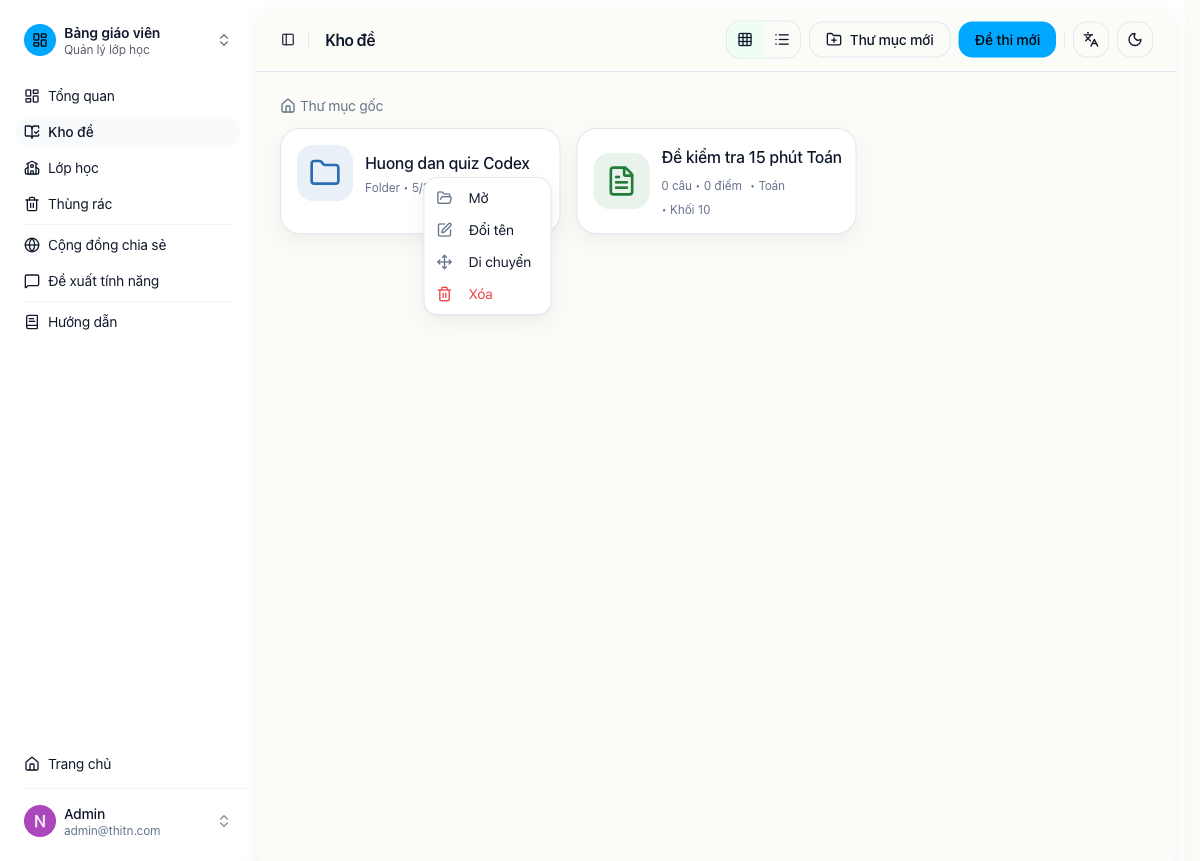Click the Huong dan quiz Codex folder icon

(325, 173)
